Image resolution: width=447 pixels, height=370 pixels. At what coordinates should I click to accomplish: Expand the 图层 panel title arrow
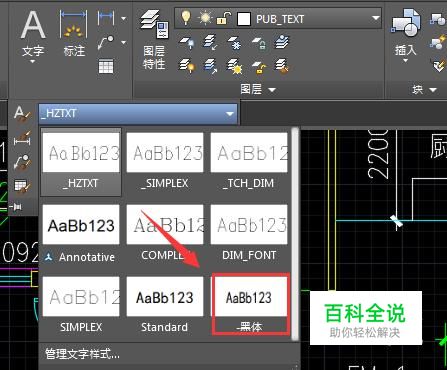[x=272, y=90]
